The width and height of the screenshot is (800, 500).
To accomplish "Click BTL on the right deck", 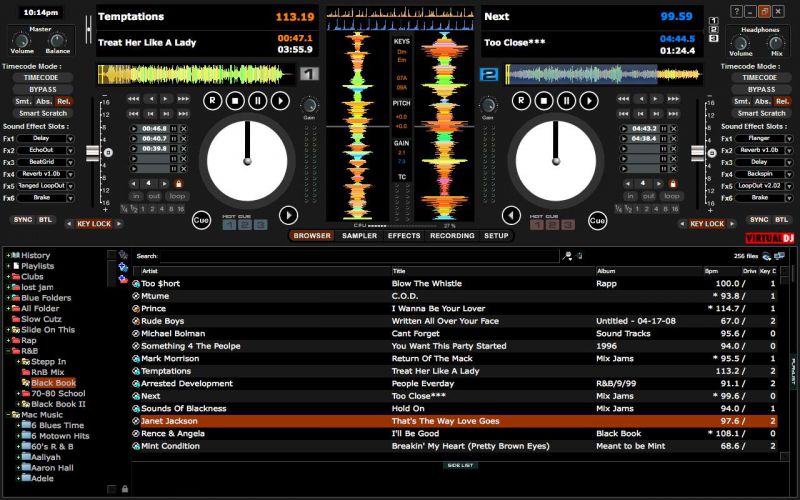I will tap(782, 219).
